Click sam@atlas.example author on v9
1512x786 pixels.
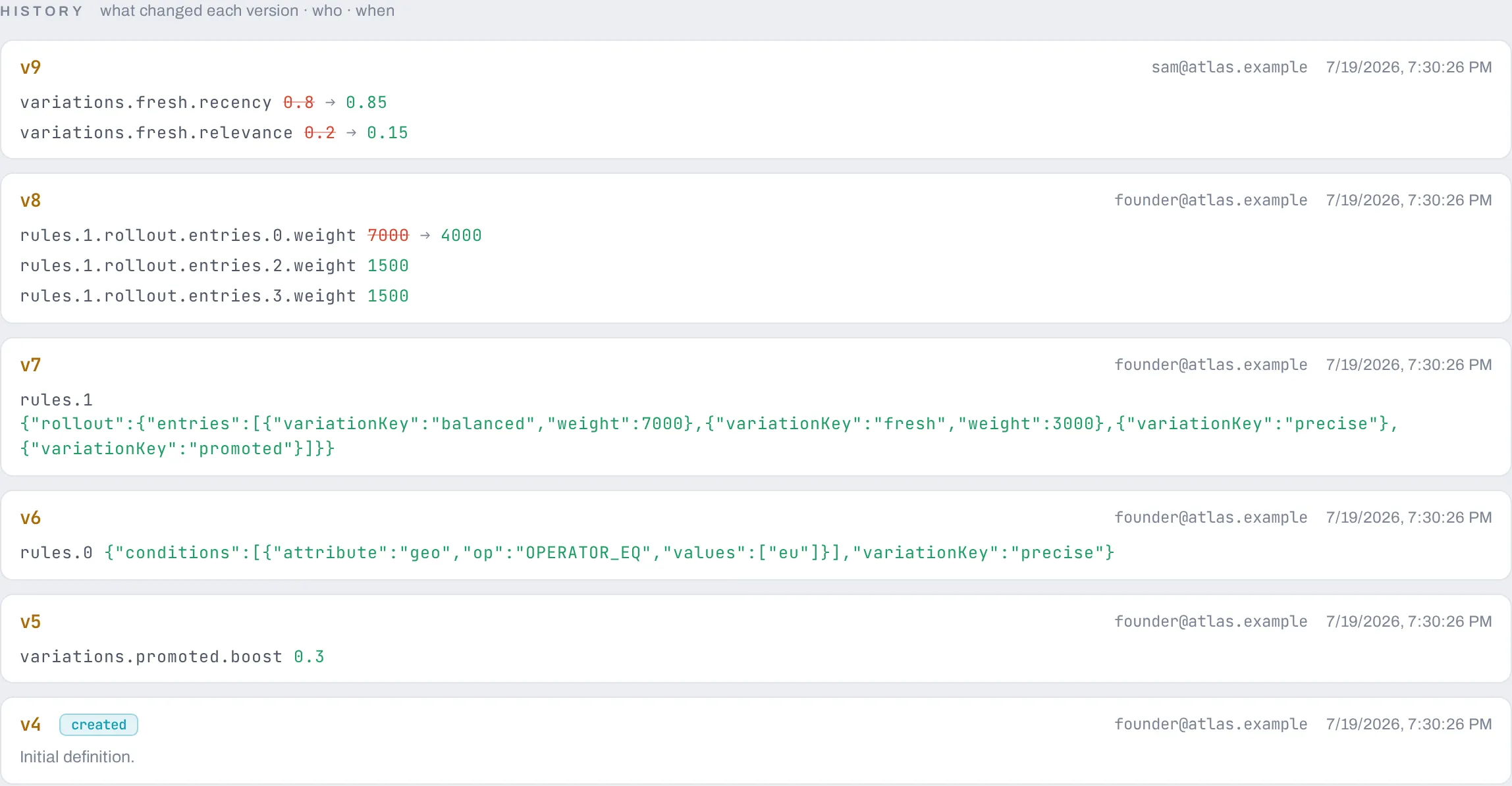coord(1229,67)
